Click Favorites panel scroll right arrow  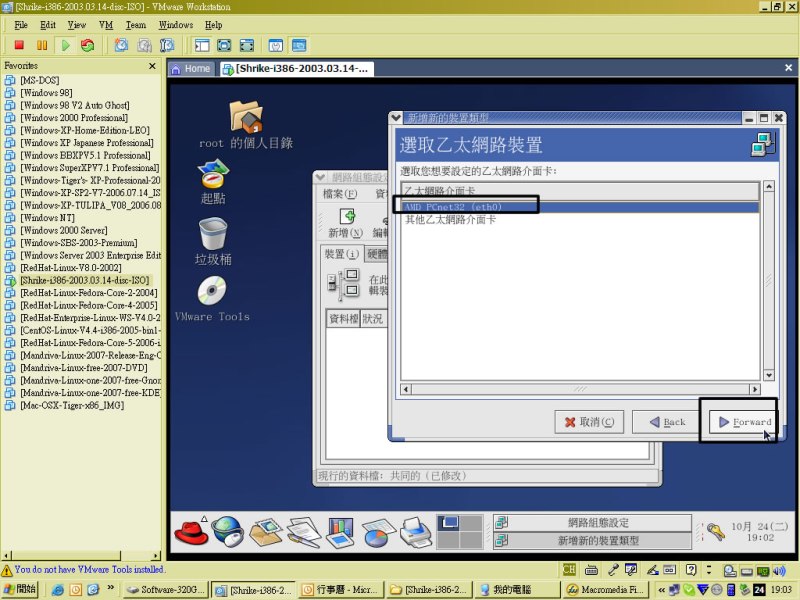[x=156, y=555]
